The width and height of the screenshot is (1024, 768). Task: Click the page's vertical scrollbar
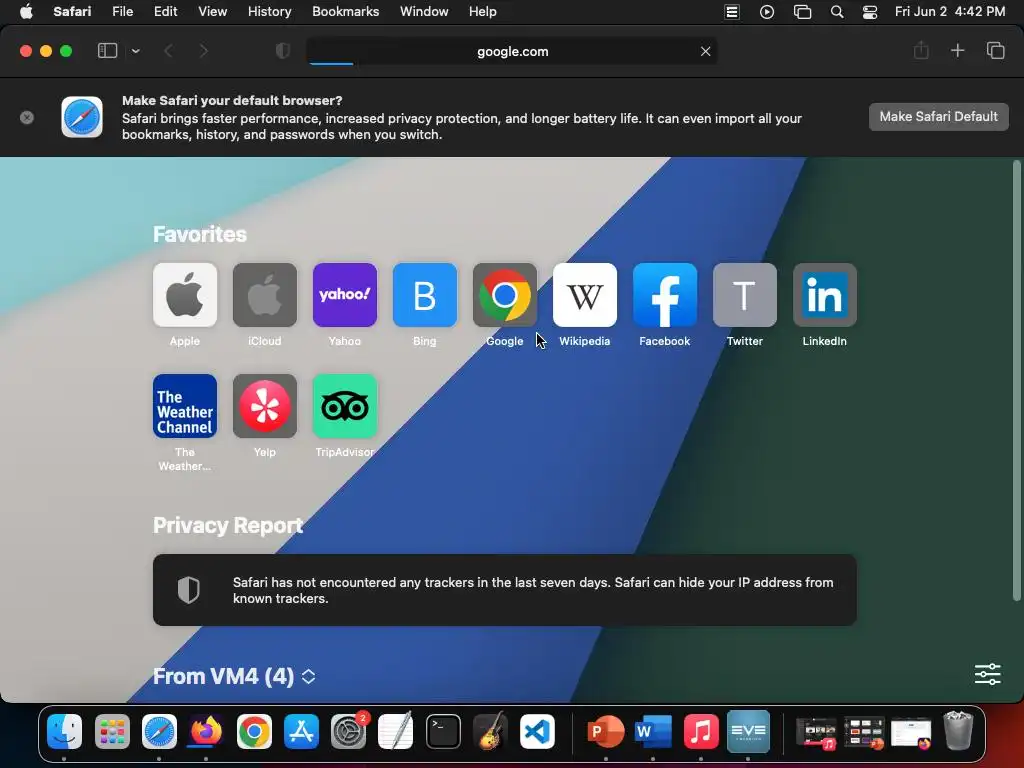[1016, 380]
